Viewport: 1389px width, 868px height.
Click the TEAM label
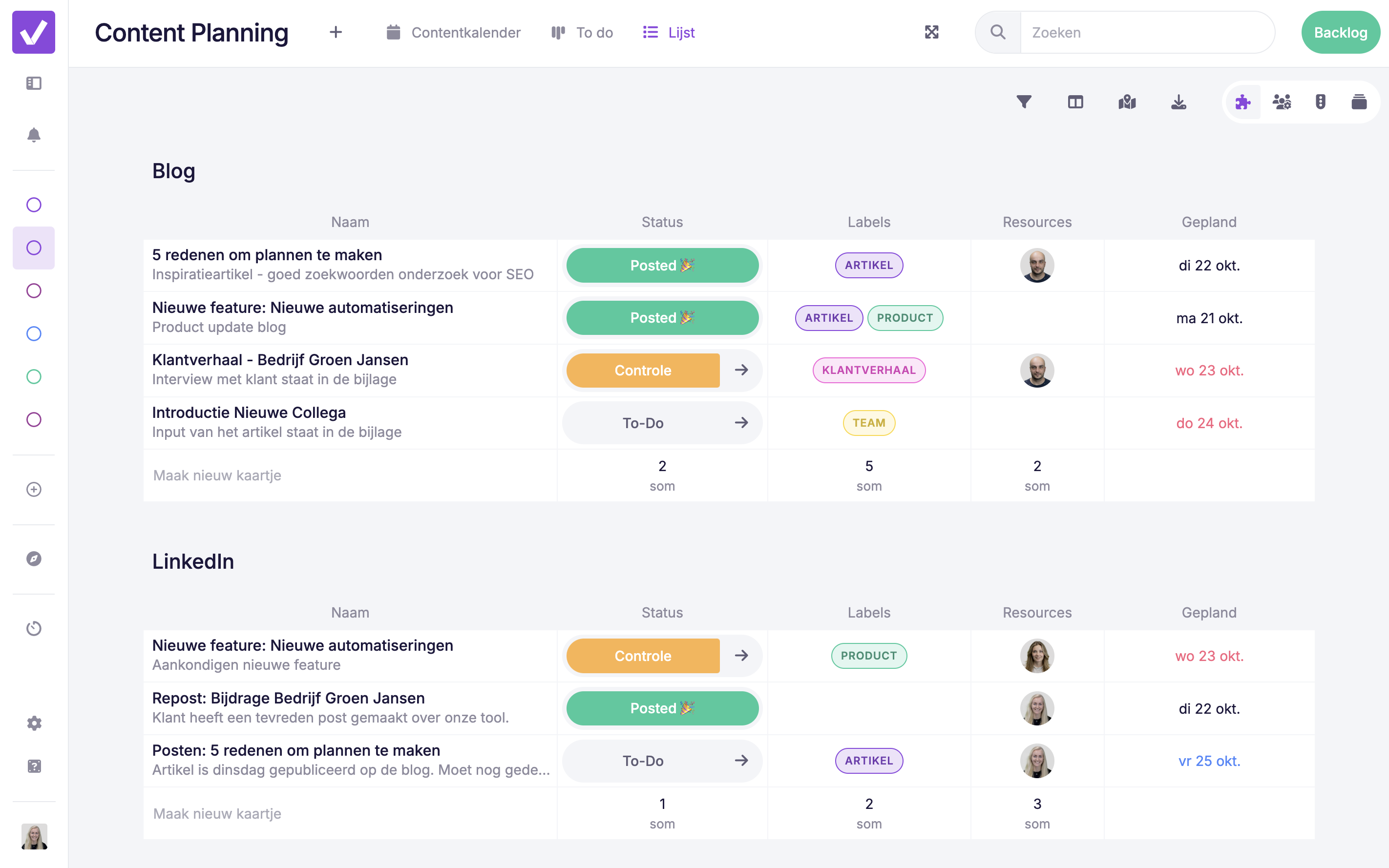pyautogui.click(x=869, y=423)
